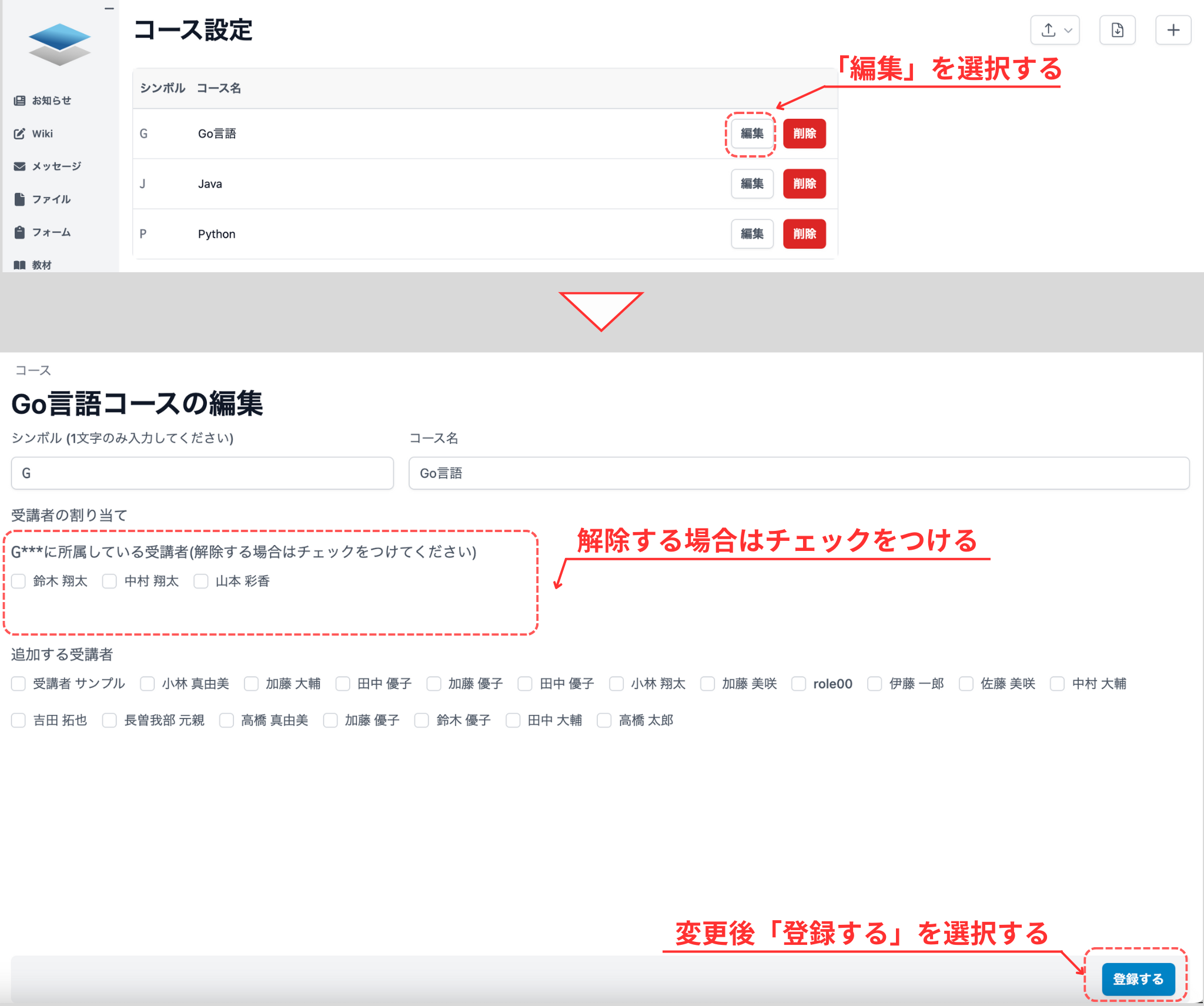Navigate back via the コース breadcrumb
Viewport: 1204px width, 1006px height.
tap(32, 370)
